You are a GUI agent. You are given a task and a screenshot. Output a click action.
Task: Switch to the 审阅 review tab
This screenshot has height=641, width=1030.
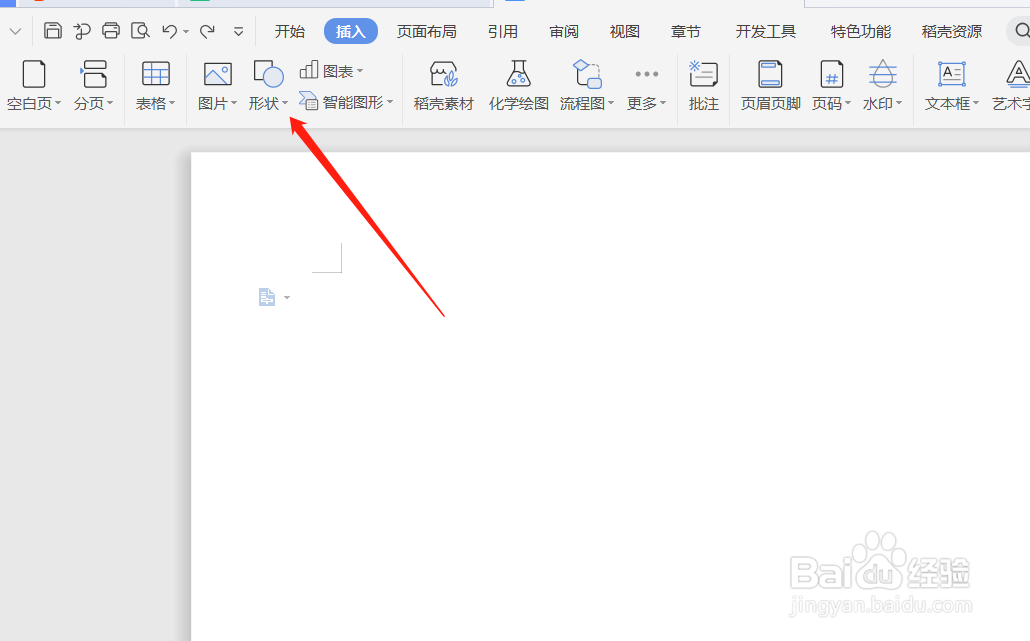(563, 30)
